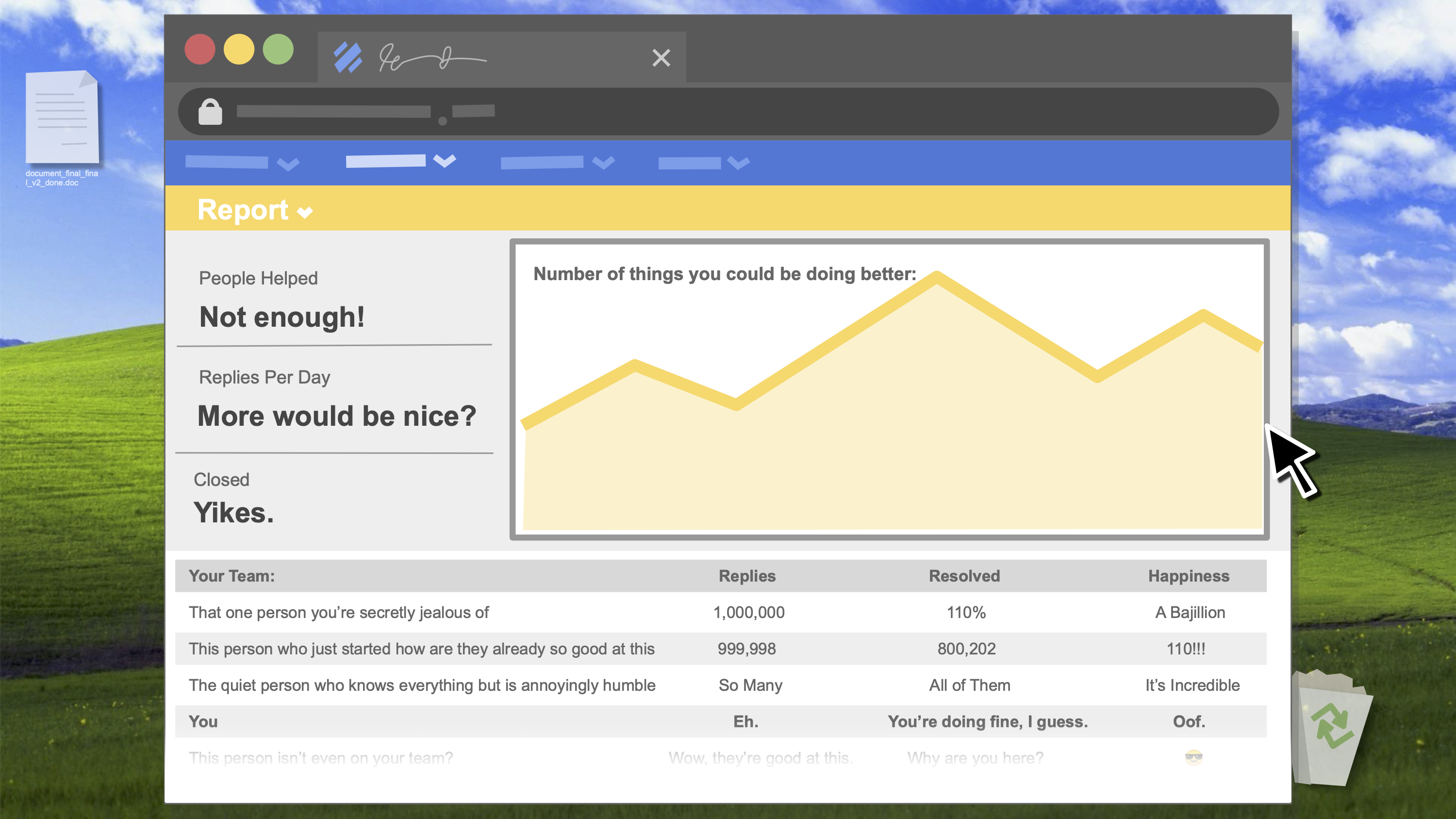Click the 'It's Incredible' happiness cell
Viewport: 1456px width, 819px height.
(x=1192, y=685)
